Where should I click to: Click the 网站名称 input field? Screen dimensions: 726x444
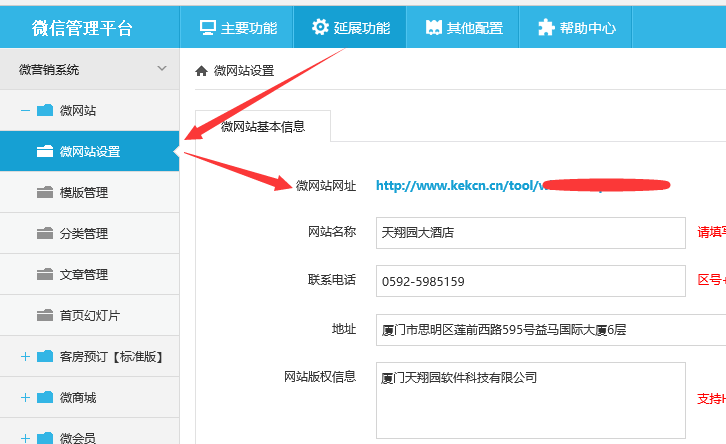(530, 232)
